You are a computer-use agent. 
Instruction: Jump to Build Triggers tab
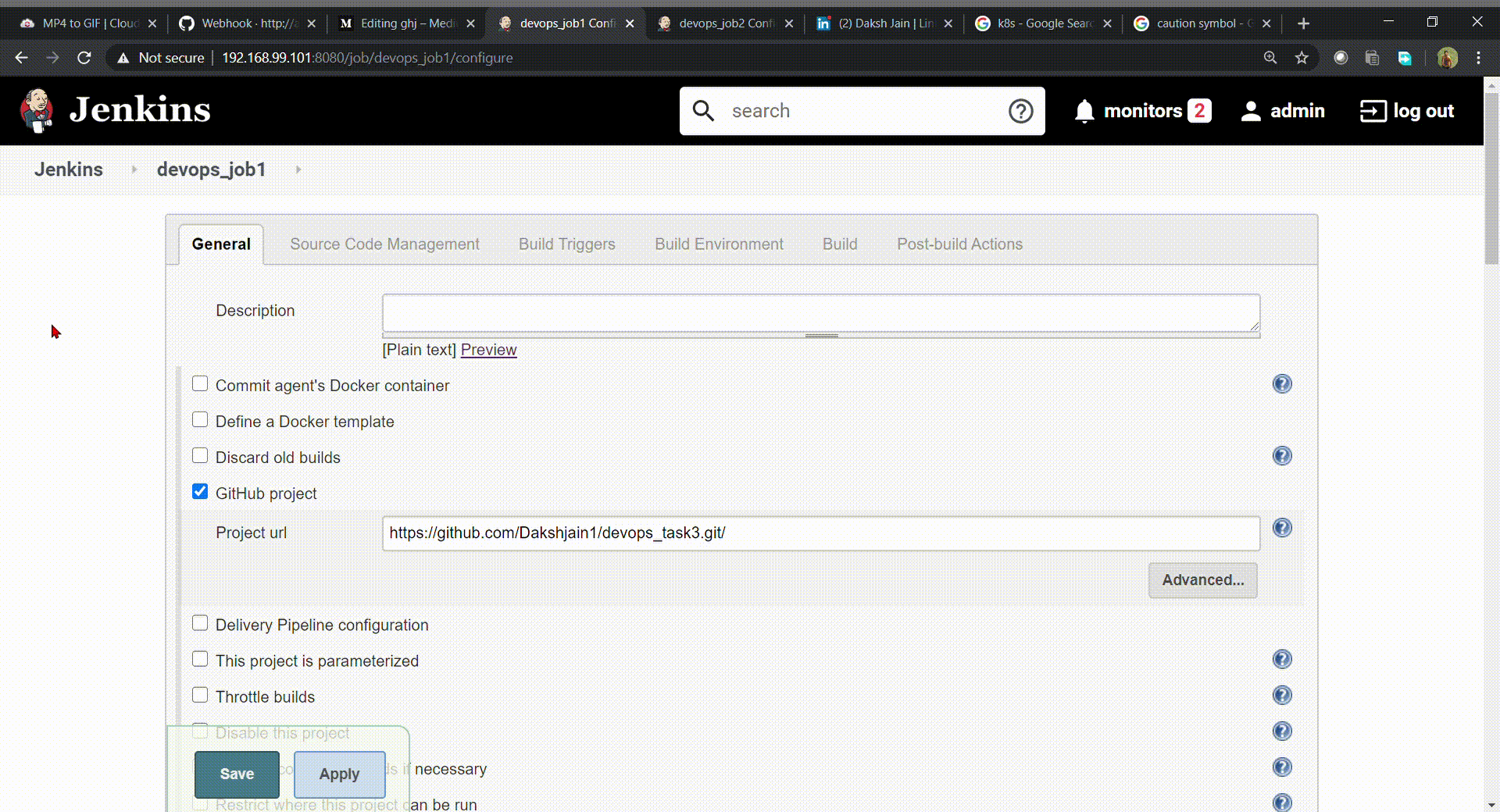click(567, 244)
